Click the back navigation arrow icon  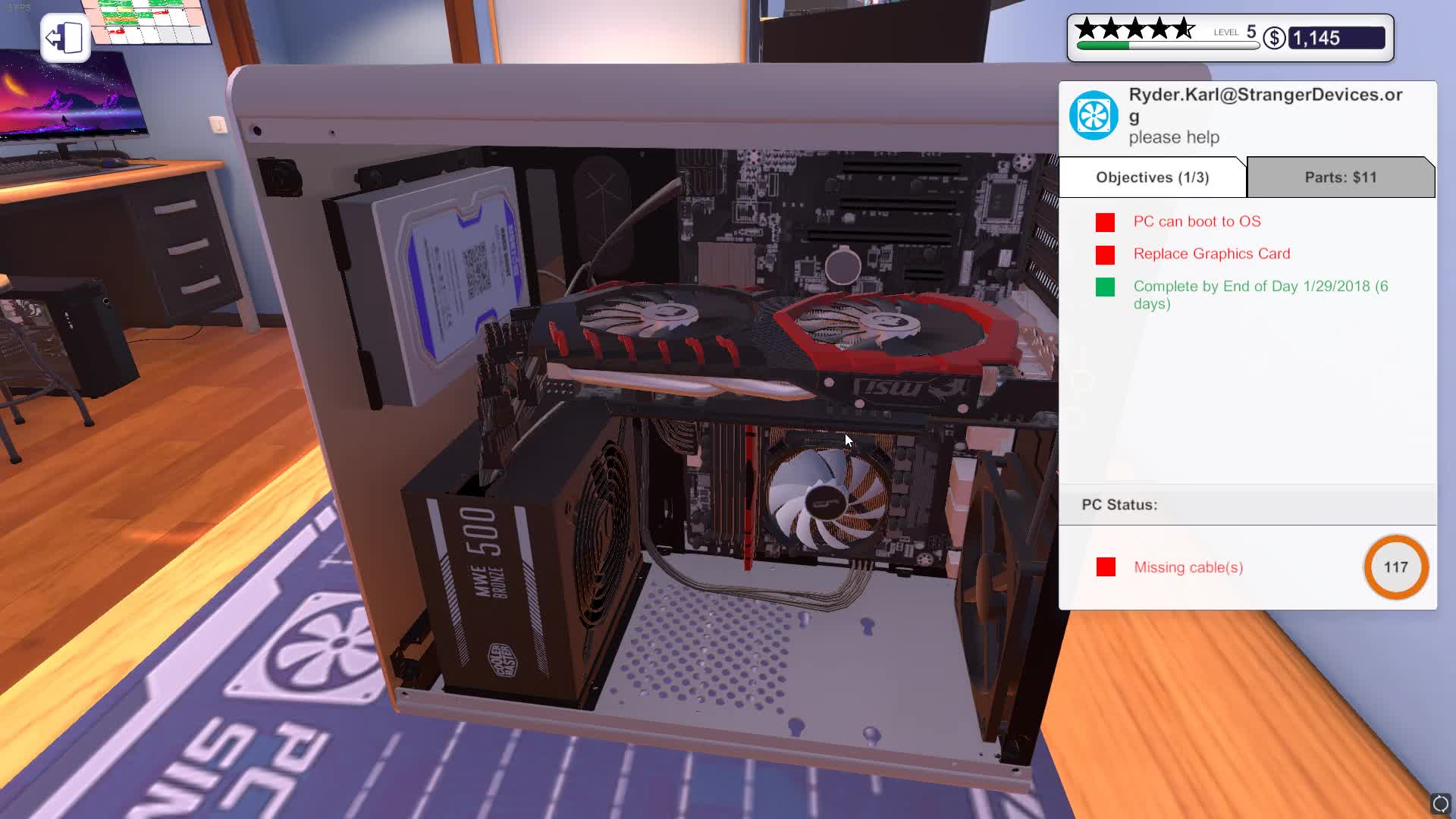tap(63, 35)
